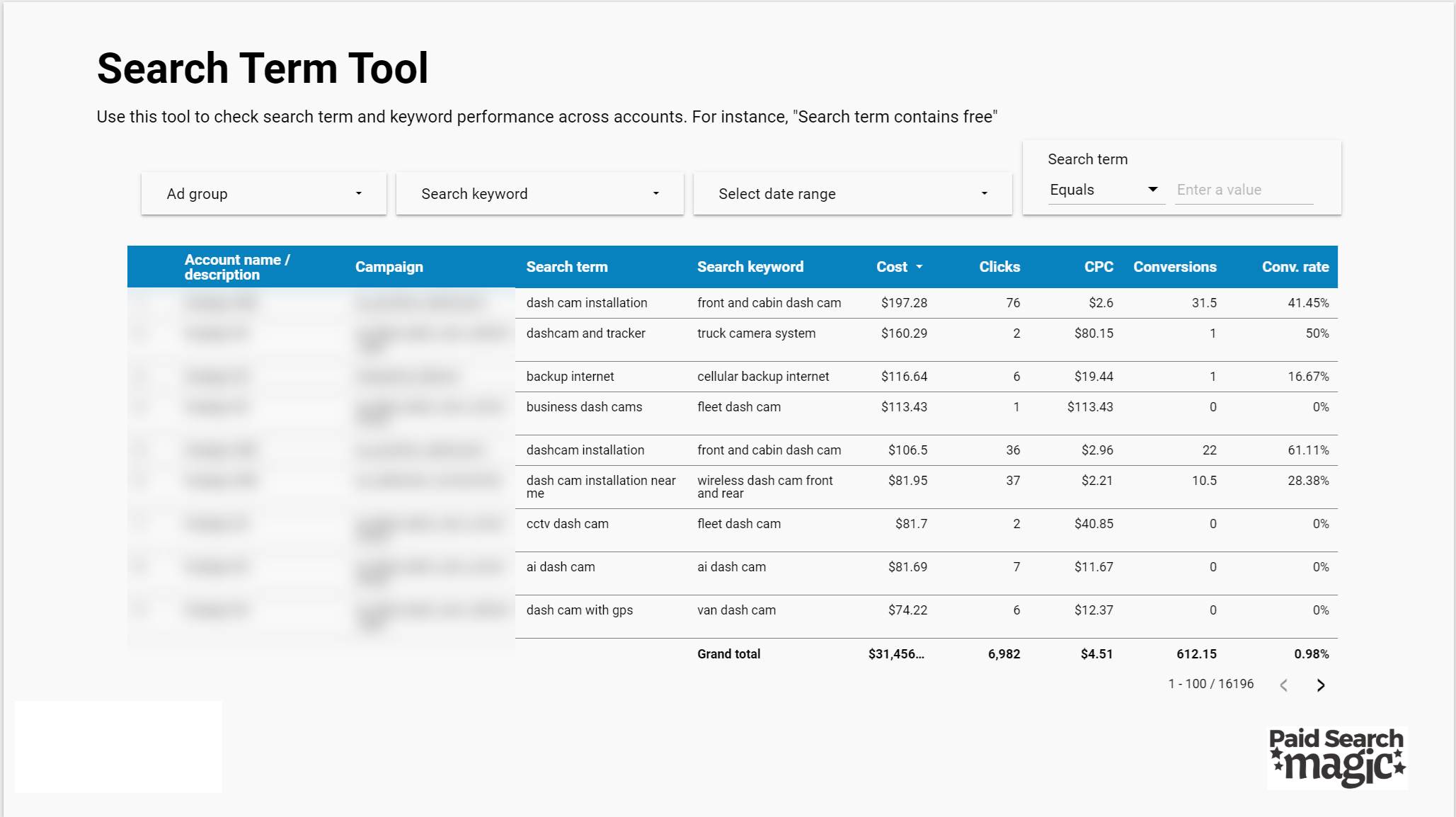The image size is (1456, 817).
Task: Click the Cost sort arrow icon
Action: coord(919,267)
